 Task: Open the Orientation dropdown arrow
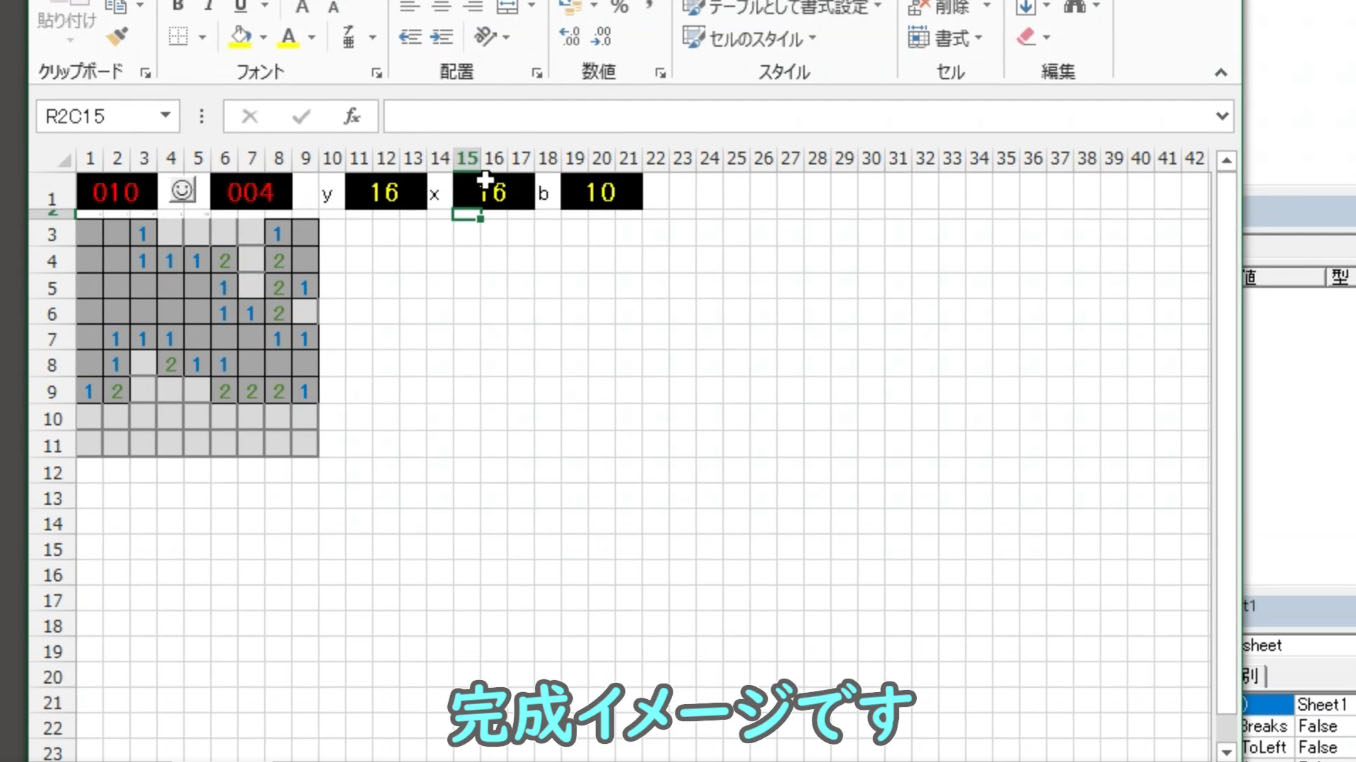[x=506, y=38]
